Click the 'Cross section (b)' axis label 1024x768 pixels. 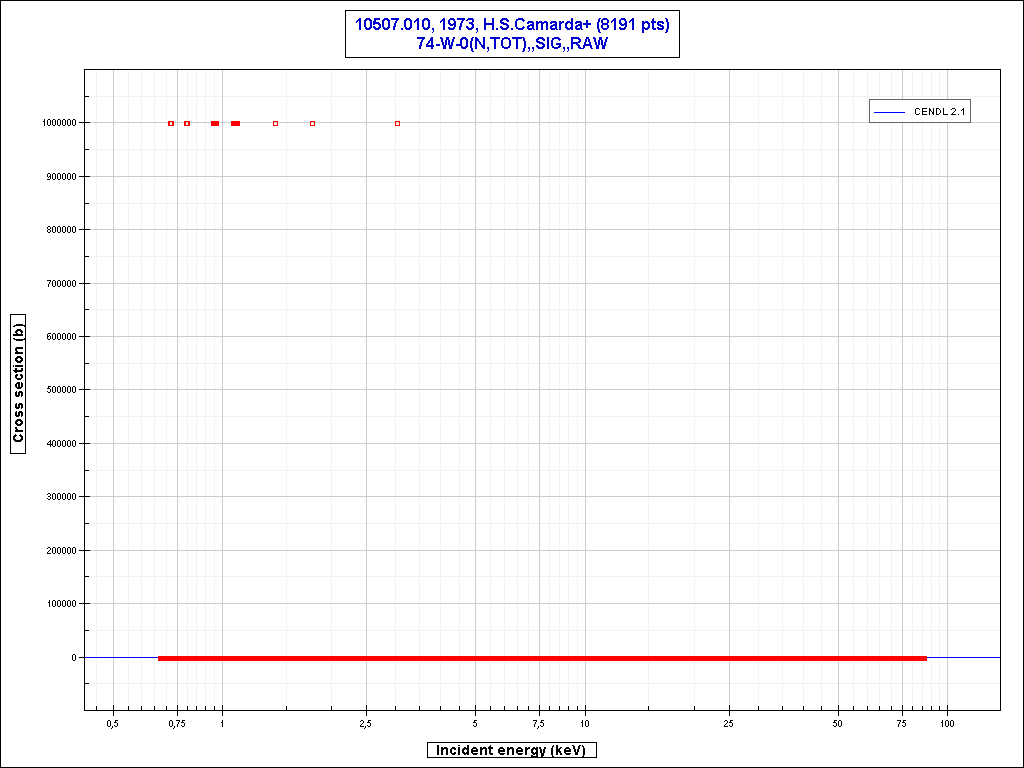(18, 383)
